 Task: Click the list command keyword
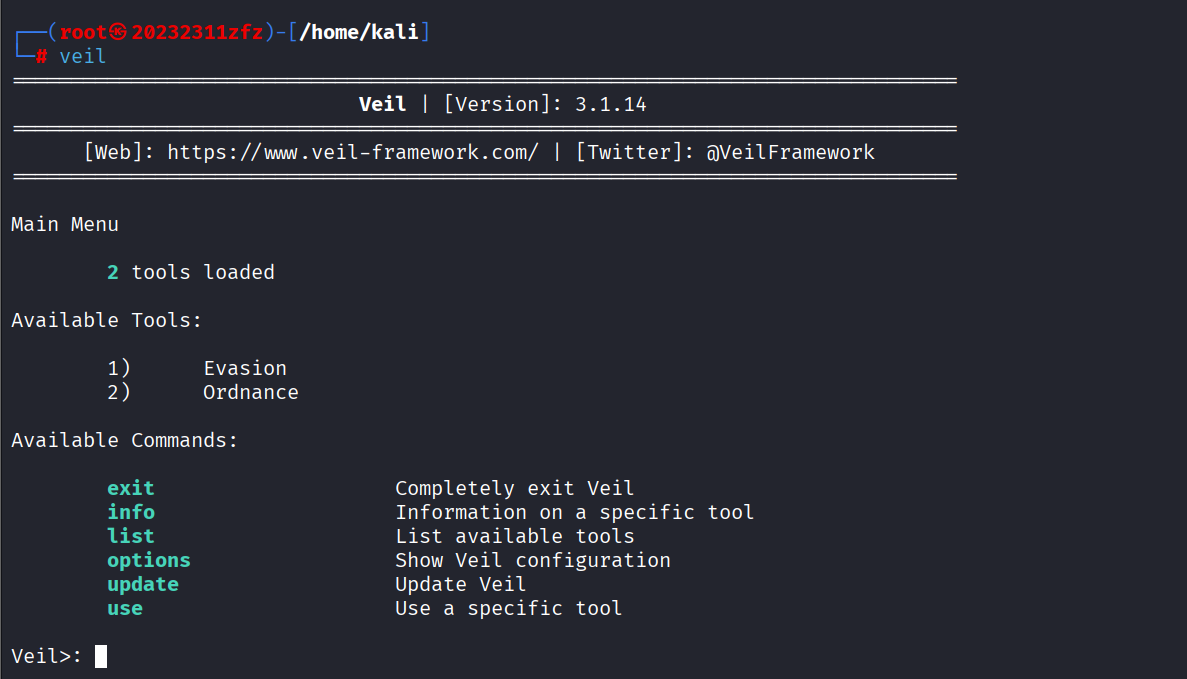131,536
